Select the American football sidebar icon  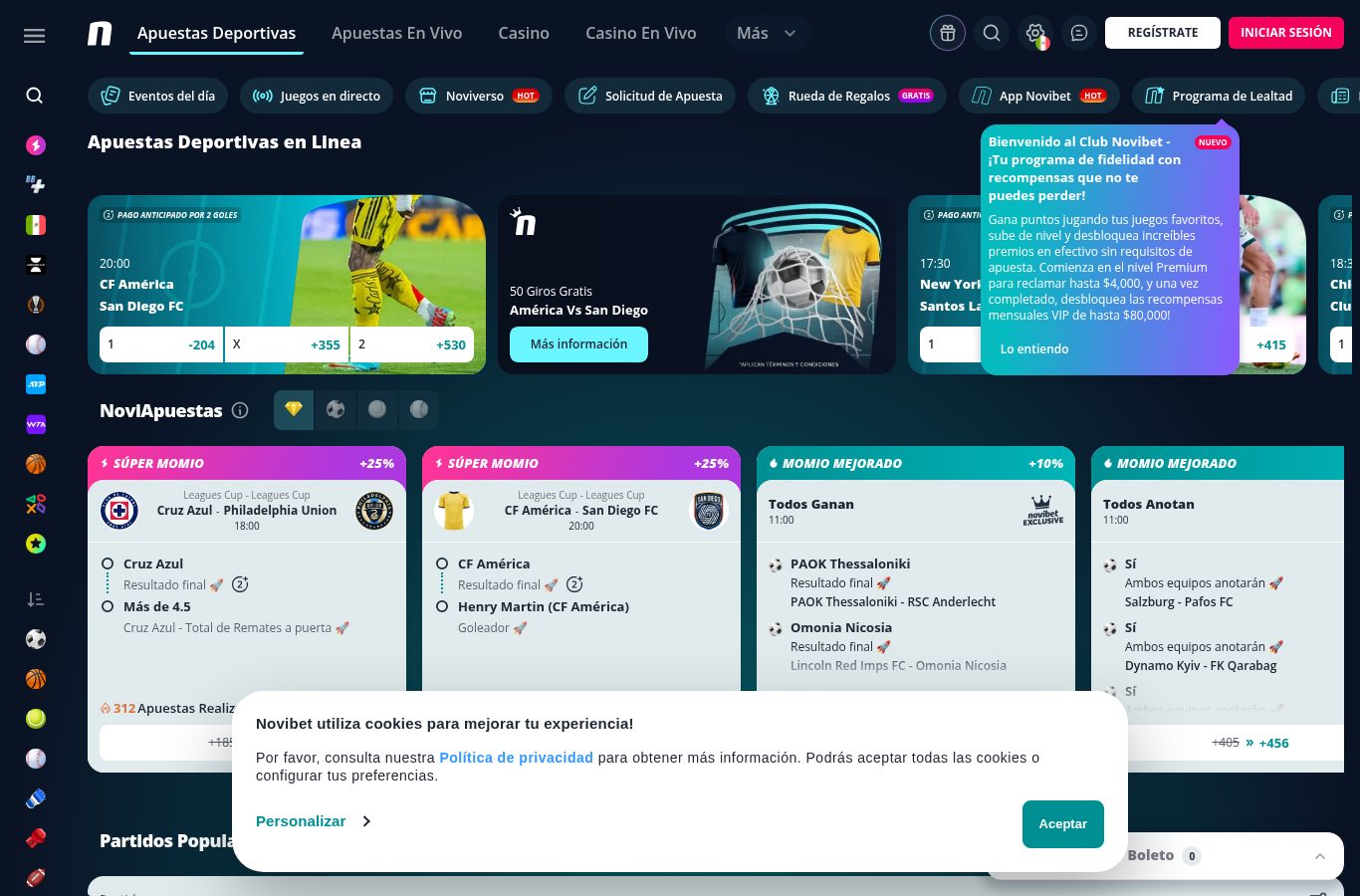[36, 878]
